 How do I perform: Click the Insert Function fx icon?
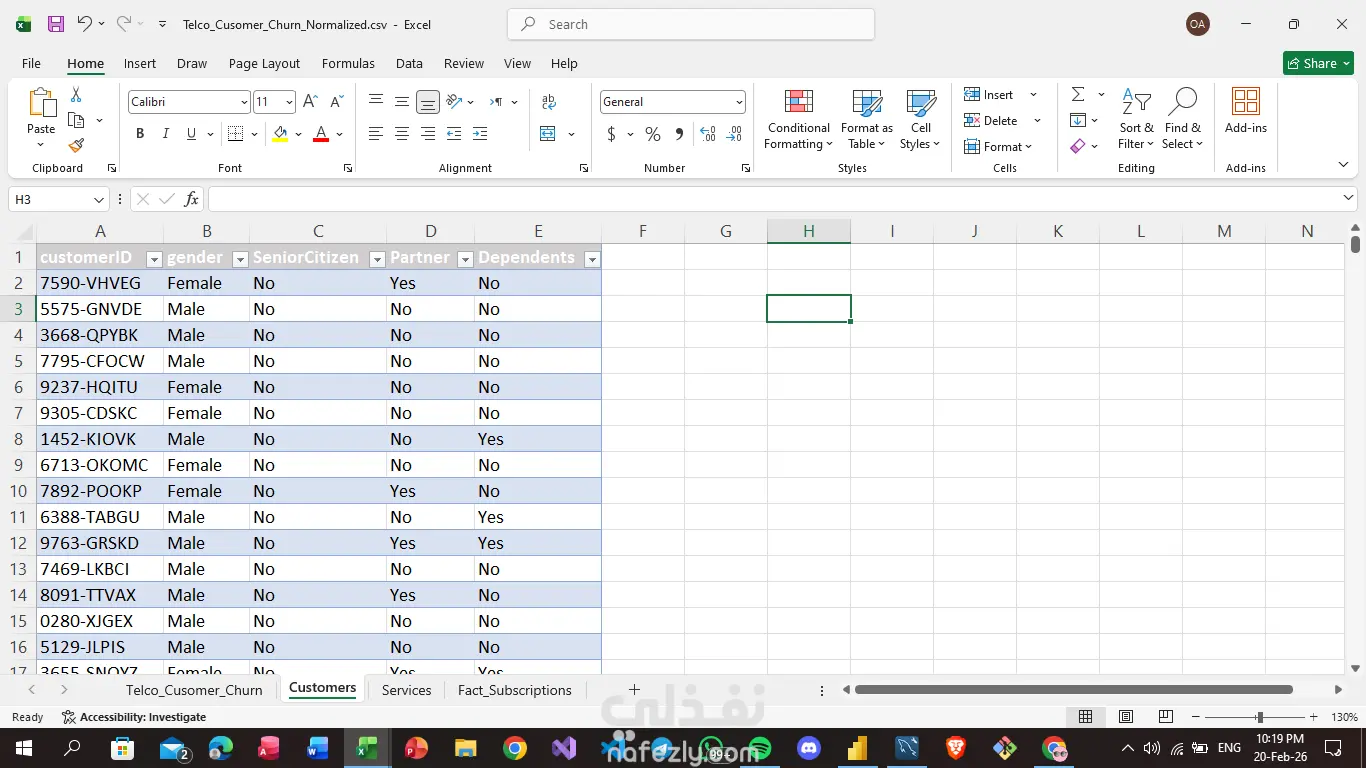(192, 199)
